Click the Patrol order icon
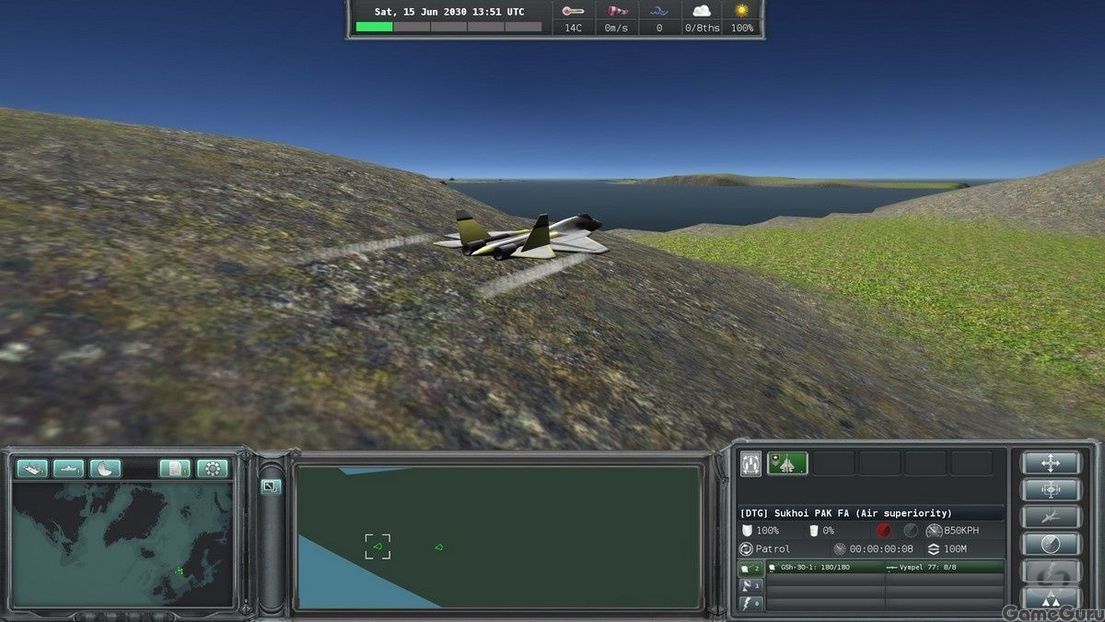Image resolution: width=1105 pixels, height=622 pixels. (746, 549)
